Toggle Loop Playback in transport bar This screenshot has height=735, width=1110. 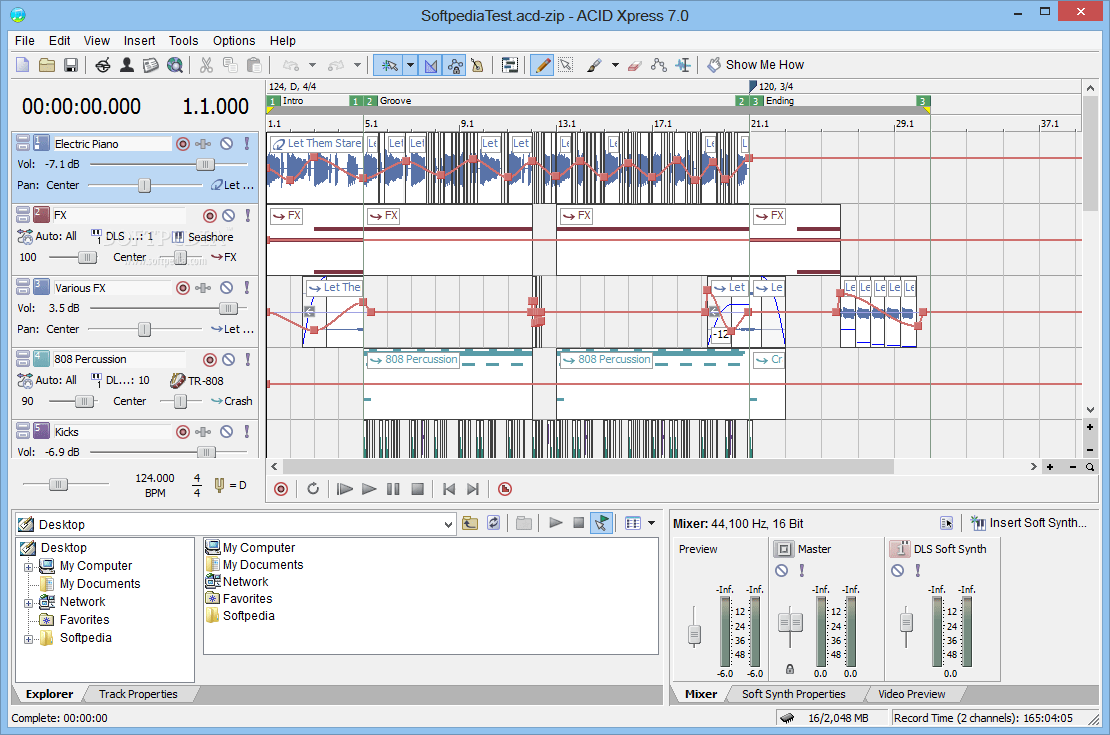point(313,489)
